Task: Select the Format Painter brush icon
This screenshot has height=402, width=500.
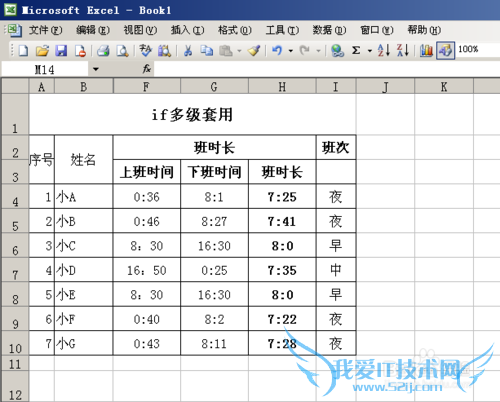Action: [x=254, y=51]
